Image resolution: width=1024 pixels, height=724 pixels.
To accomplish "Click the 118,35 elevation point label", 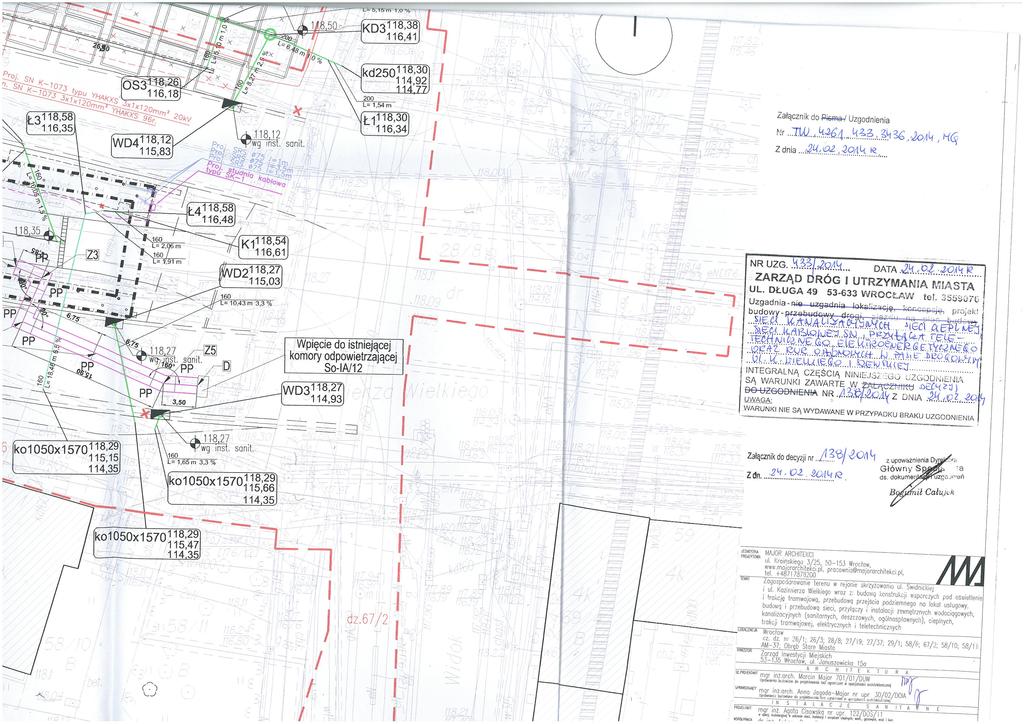I will coord(27,230).
